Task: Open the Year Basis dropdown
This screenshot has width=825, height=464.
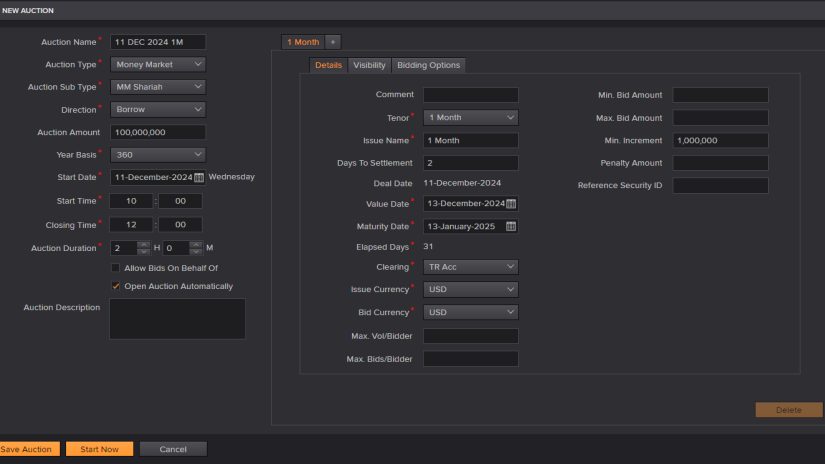Action: coord(158,155)
